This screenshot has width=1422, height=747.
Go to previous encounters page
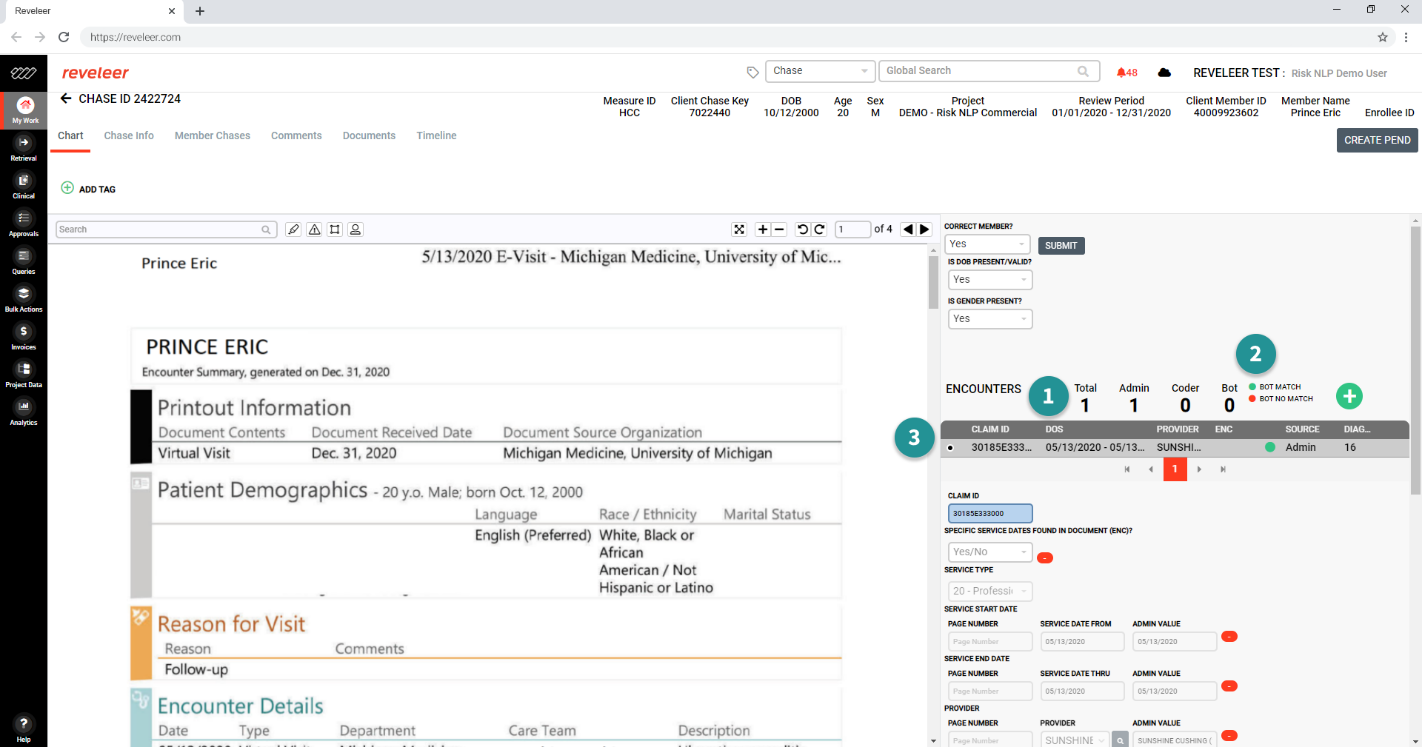click(1151, 469)
